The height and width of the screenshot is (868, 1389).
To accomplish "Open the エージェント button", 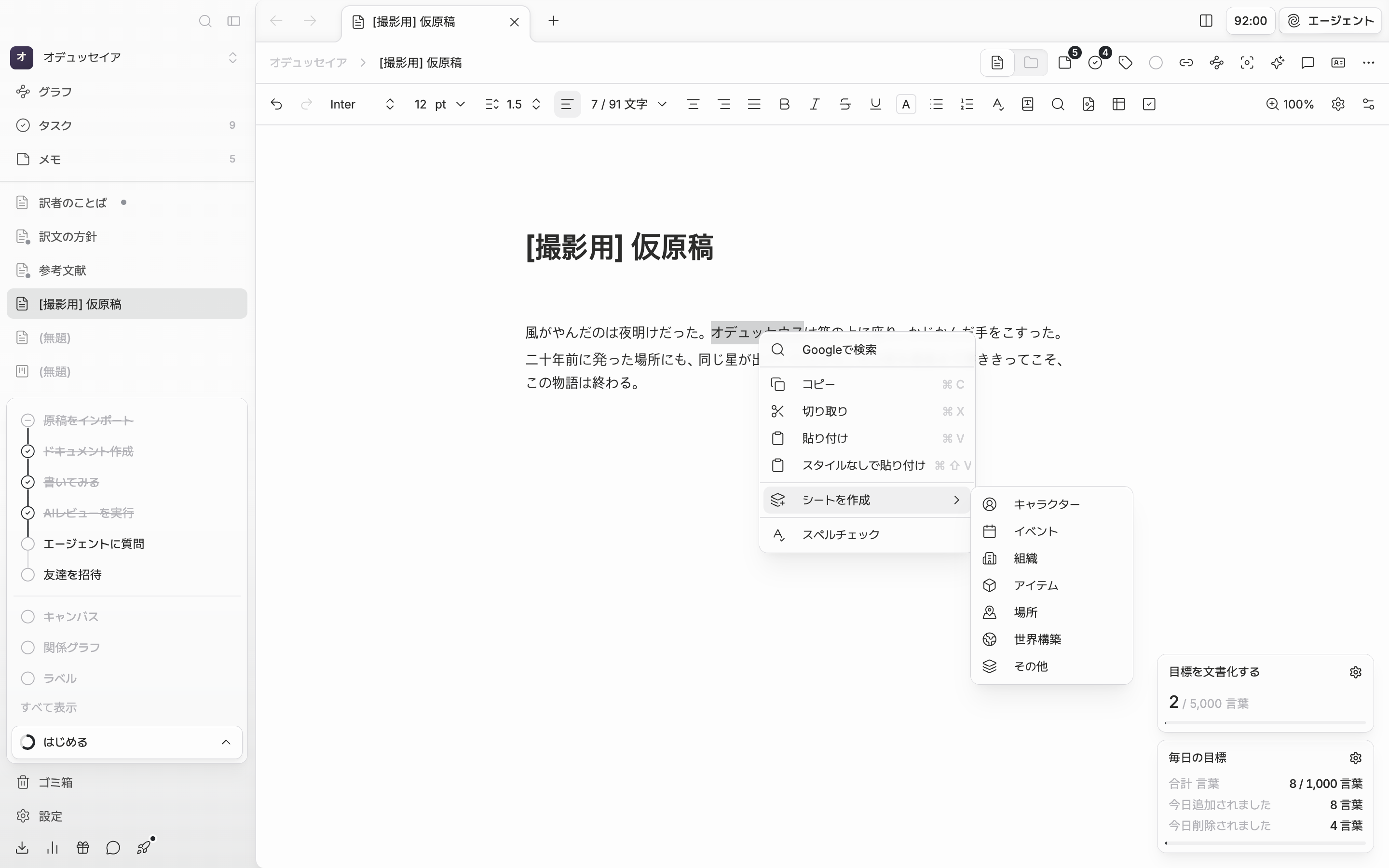I will click(x=1330, y=21).
